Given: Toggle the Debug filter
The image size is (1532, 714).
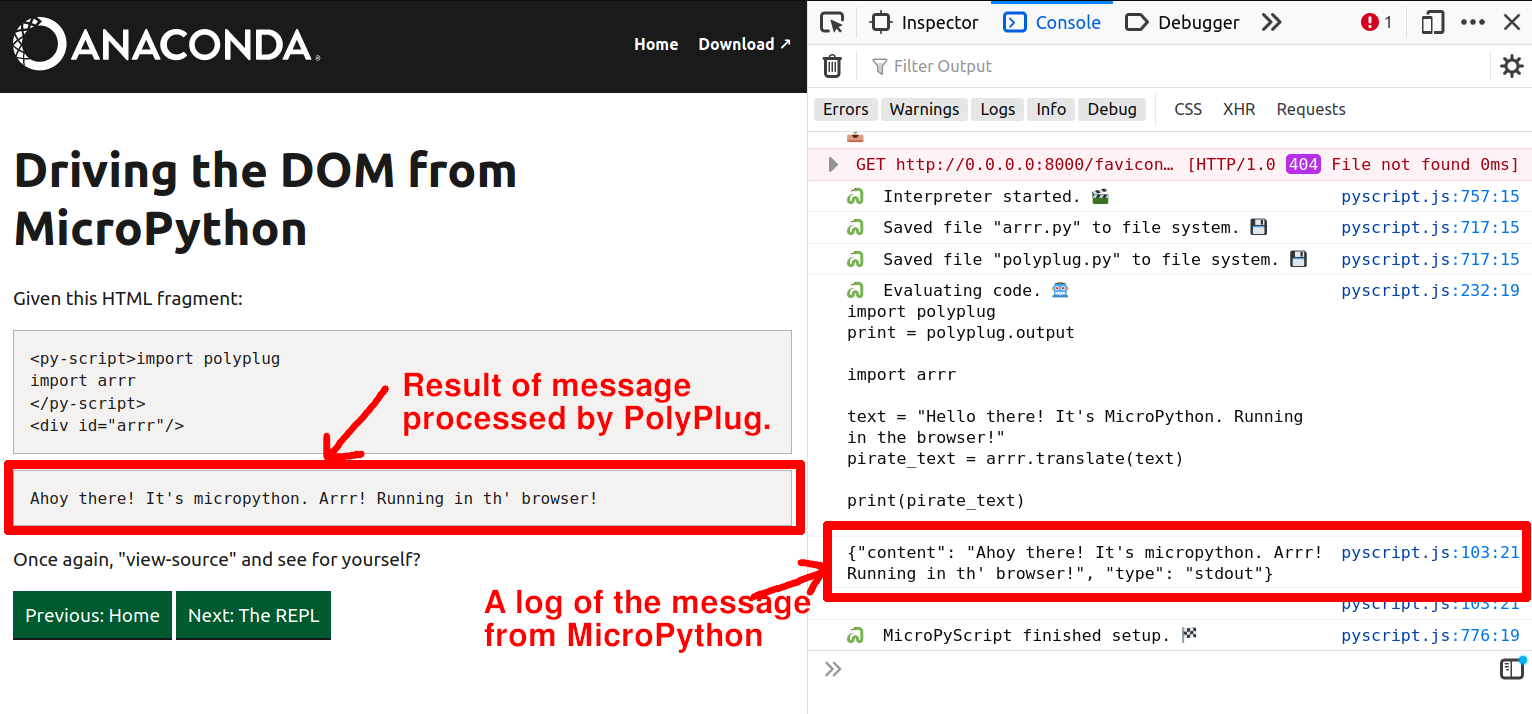Looking at the screenshot, I should [1112, 109].
